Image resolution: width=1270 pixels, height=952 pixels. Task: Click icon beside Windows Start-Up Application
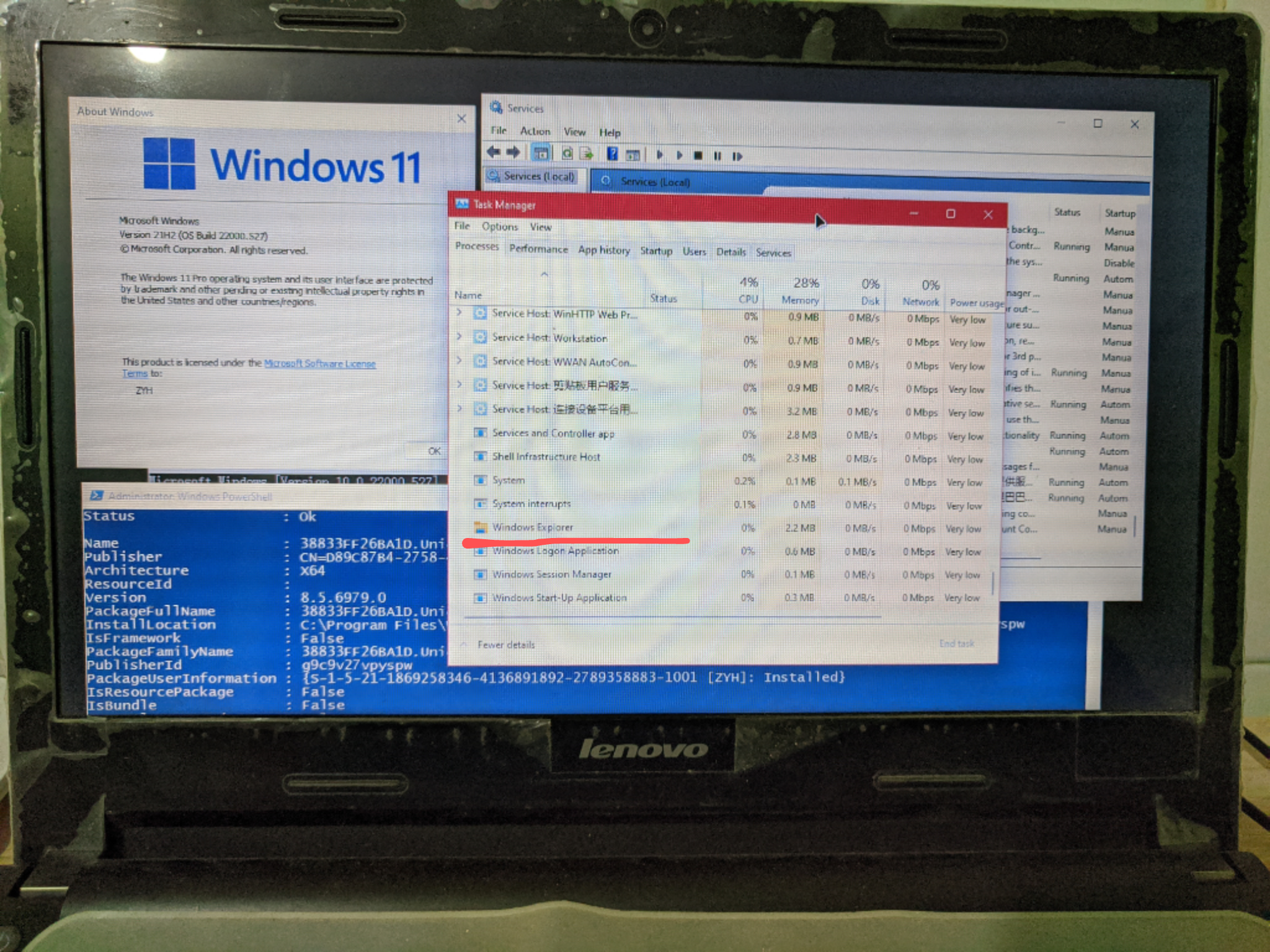click(x=480, y=597)
